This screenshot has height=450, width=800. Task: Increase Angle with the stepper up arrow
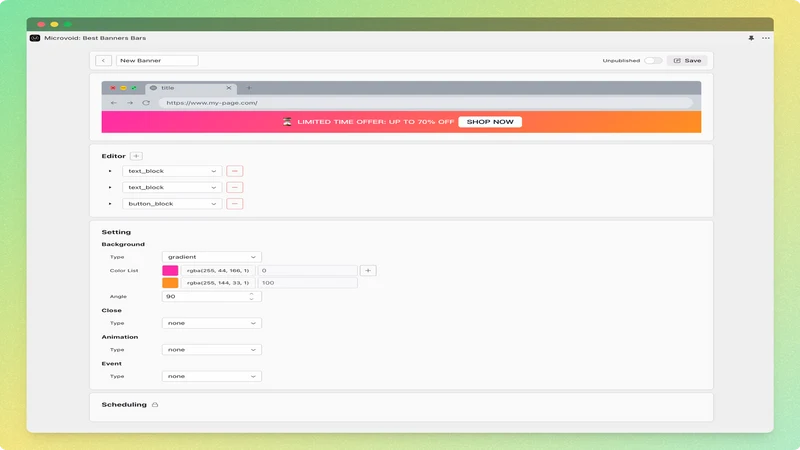[x=252, y=294]
